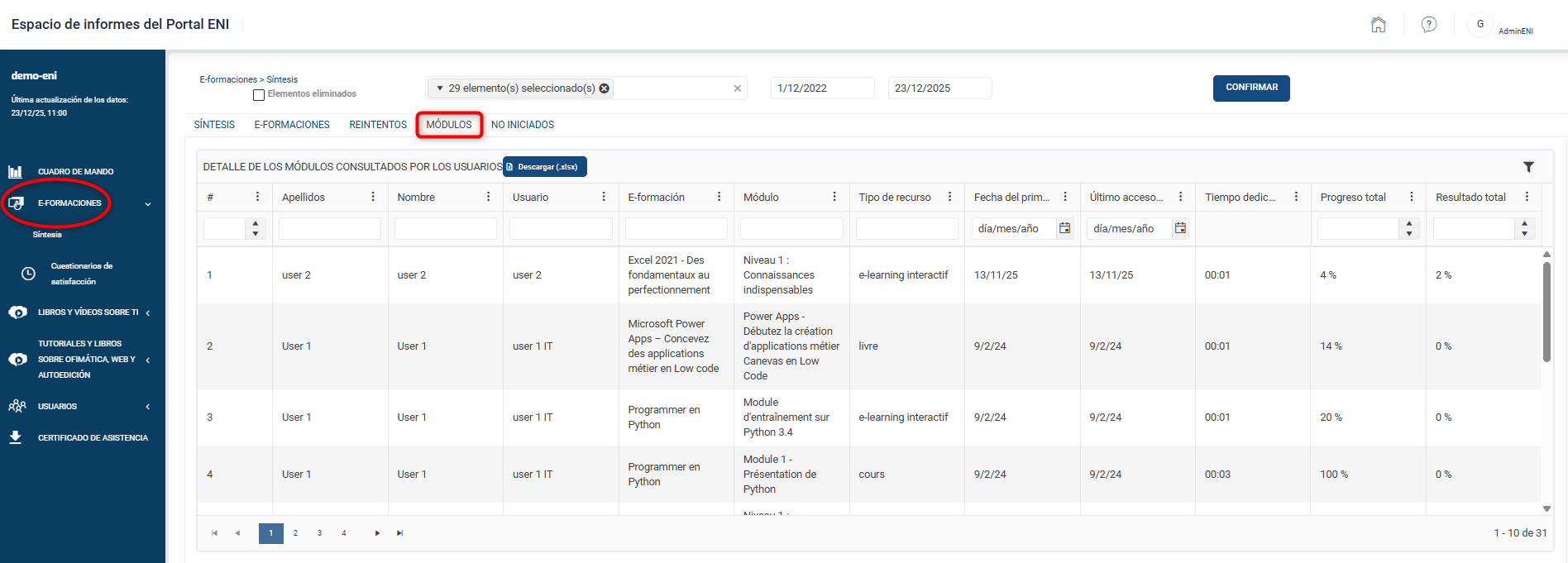The width and height of the screenshot is (1568, 563).
Task: Click the Libros y vídeos sobre TI eye icon
Action: [17, 313]
